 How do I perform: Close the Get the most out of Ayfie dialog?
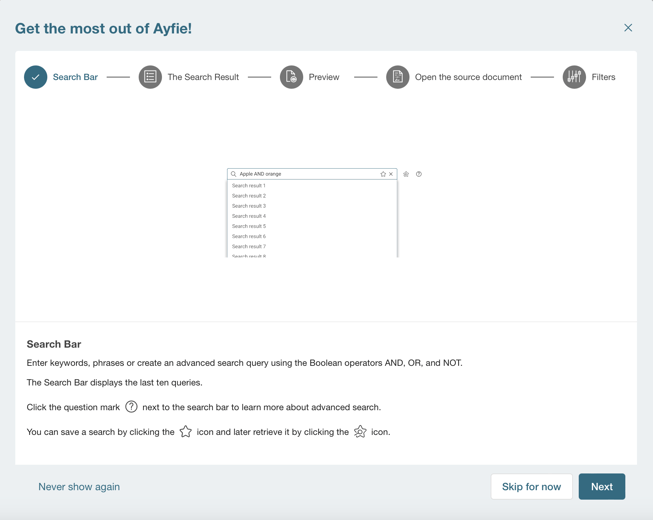(628, 28)
